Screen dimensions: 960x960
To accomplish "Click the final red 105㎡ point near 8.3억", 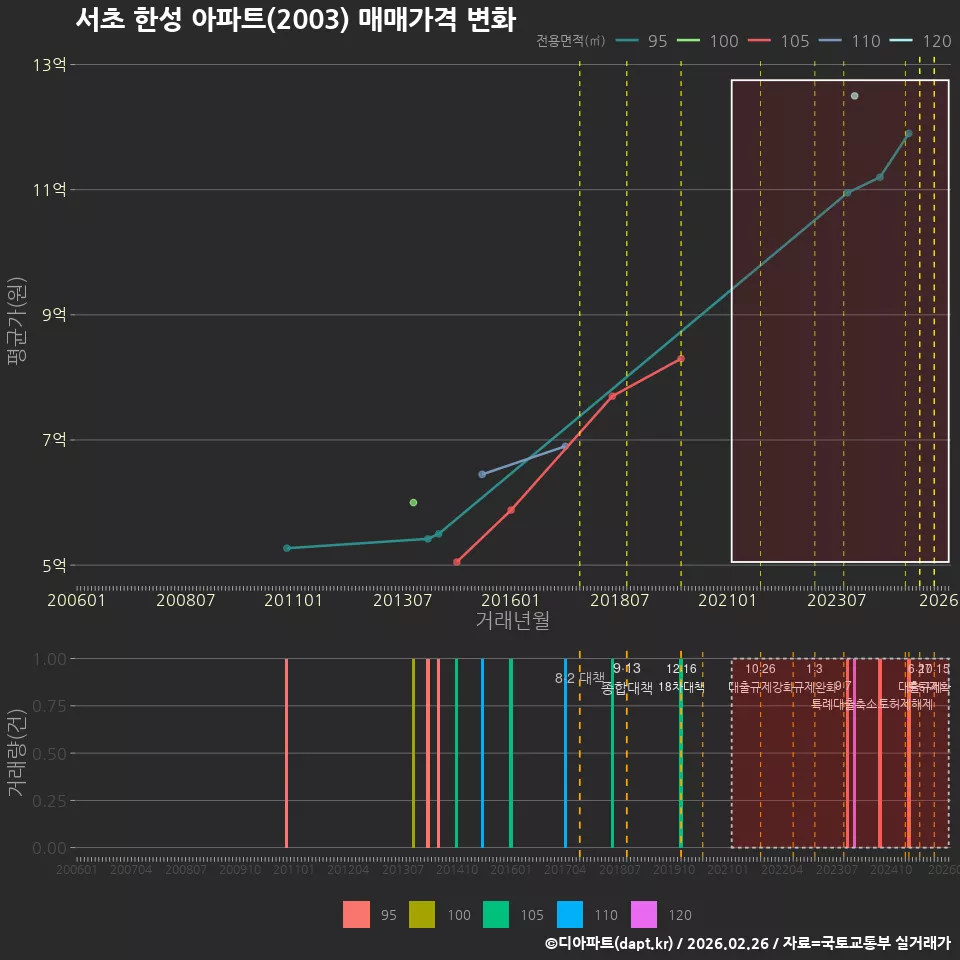I will click(681, 359).
